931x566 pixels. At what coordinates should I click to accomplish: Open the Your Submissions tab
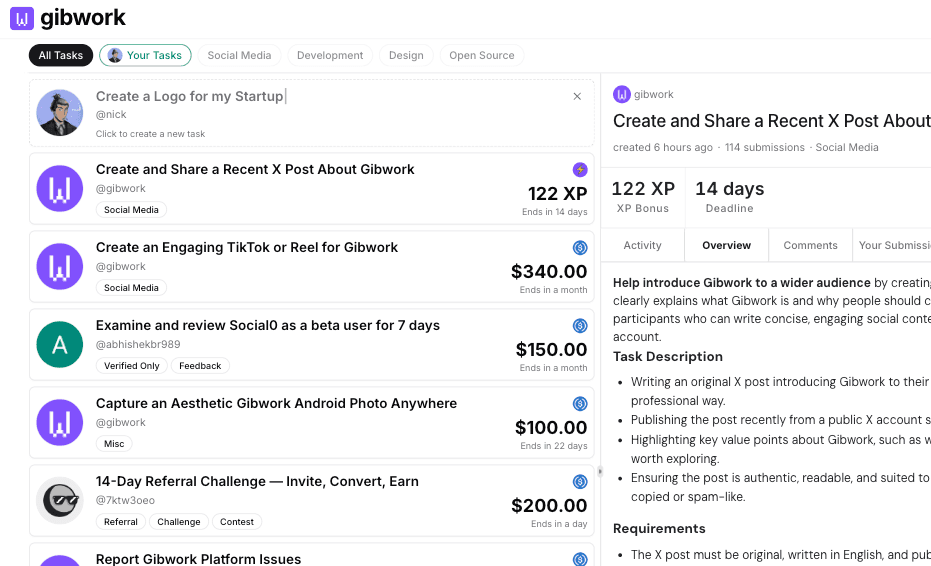pos(892,245)
